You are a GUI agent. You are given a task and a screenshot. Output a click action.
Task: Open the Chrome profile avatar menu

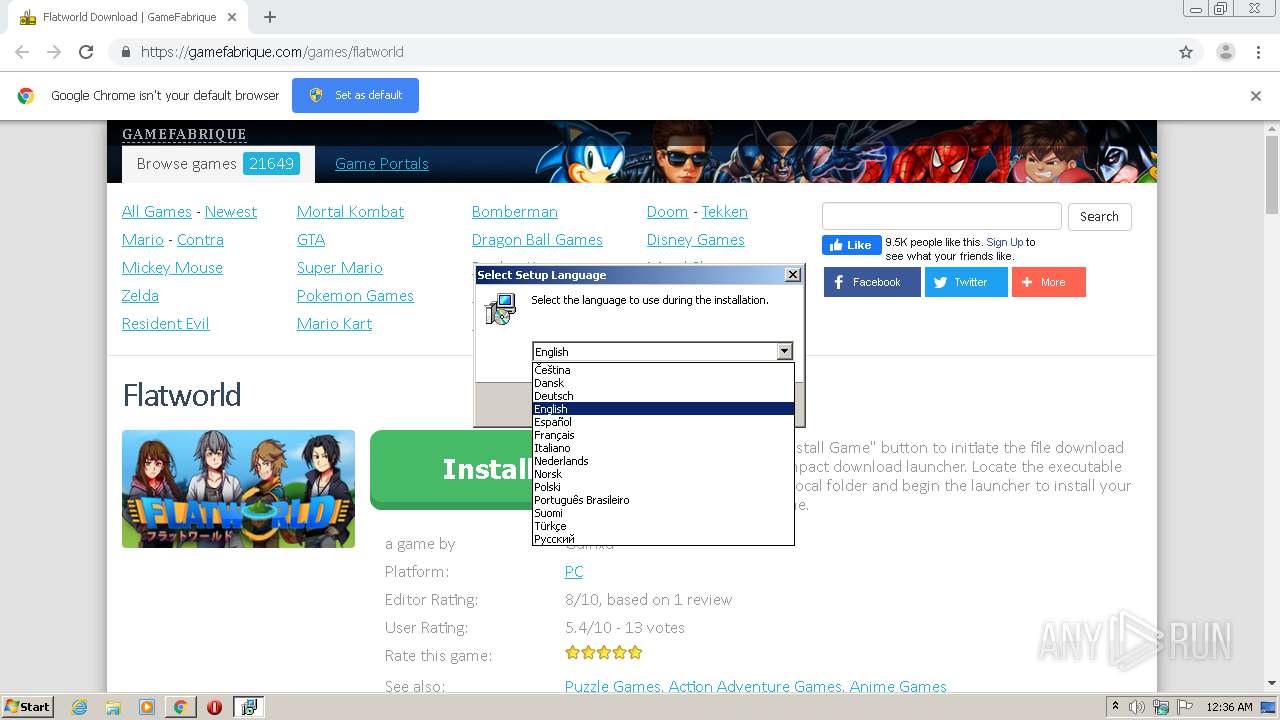(x=1225, y=52)
